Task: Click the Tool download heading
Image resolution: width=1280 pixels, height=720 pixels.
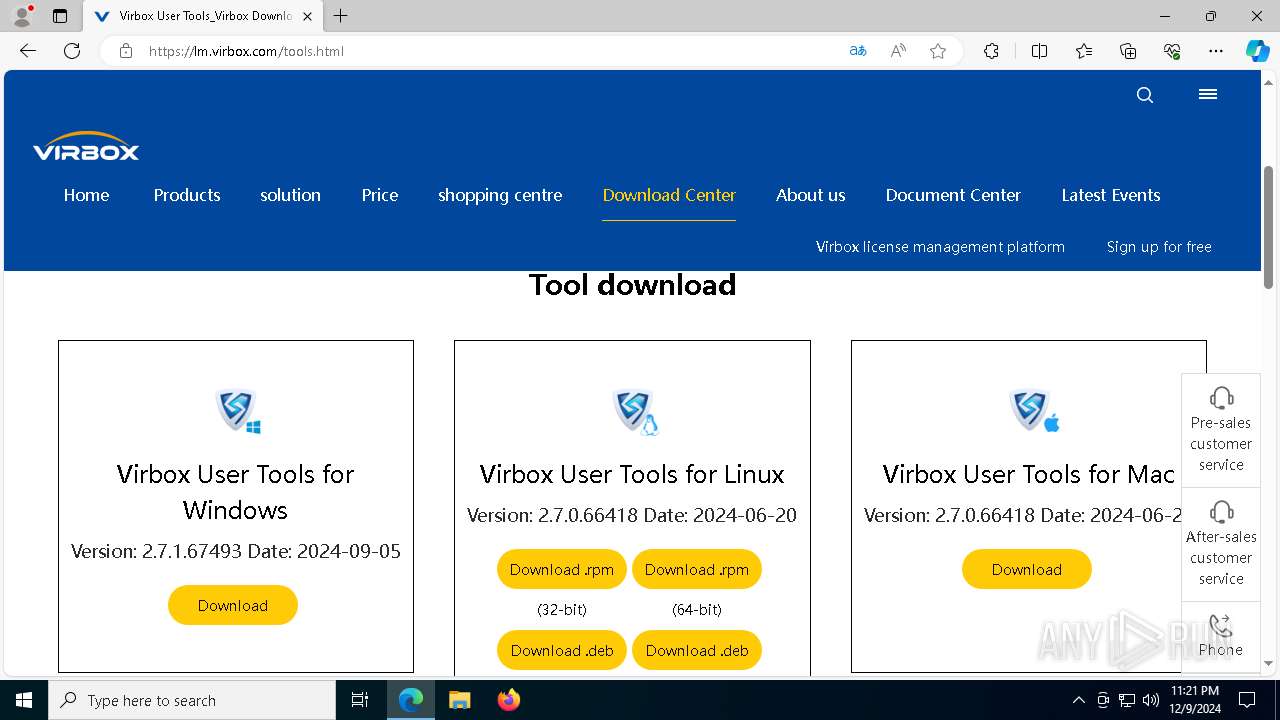Action: [x=632, y=285]
